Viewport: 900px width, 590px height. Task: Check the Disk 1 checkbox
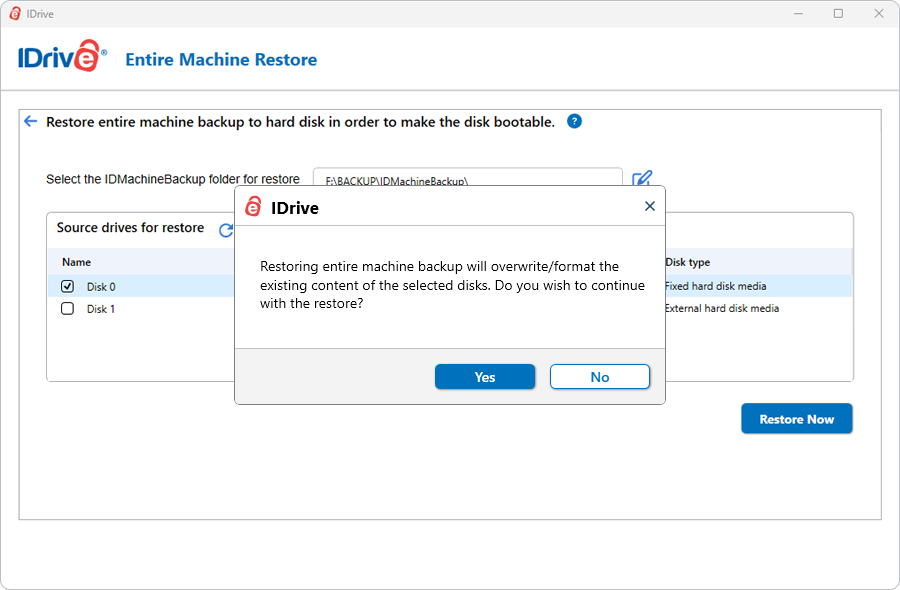(x=67, y=308)
